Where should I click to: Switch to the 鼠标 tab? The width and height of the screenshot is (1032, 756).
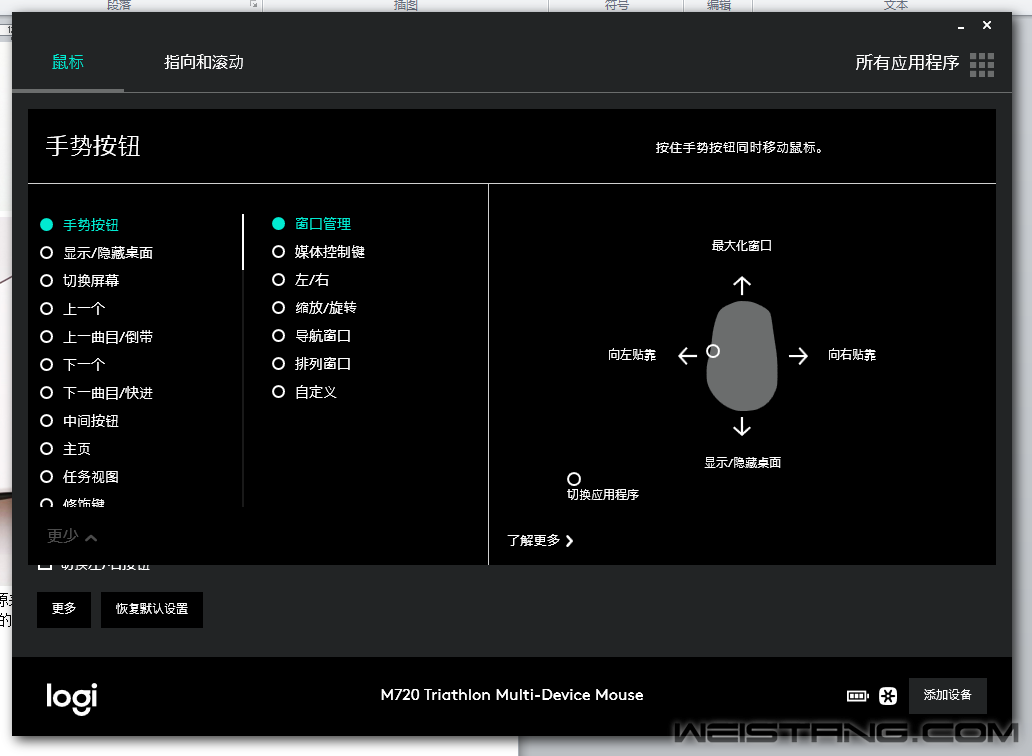point(68,63)
